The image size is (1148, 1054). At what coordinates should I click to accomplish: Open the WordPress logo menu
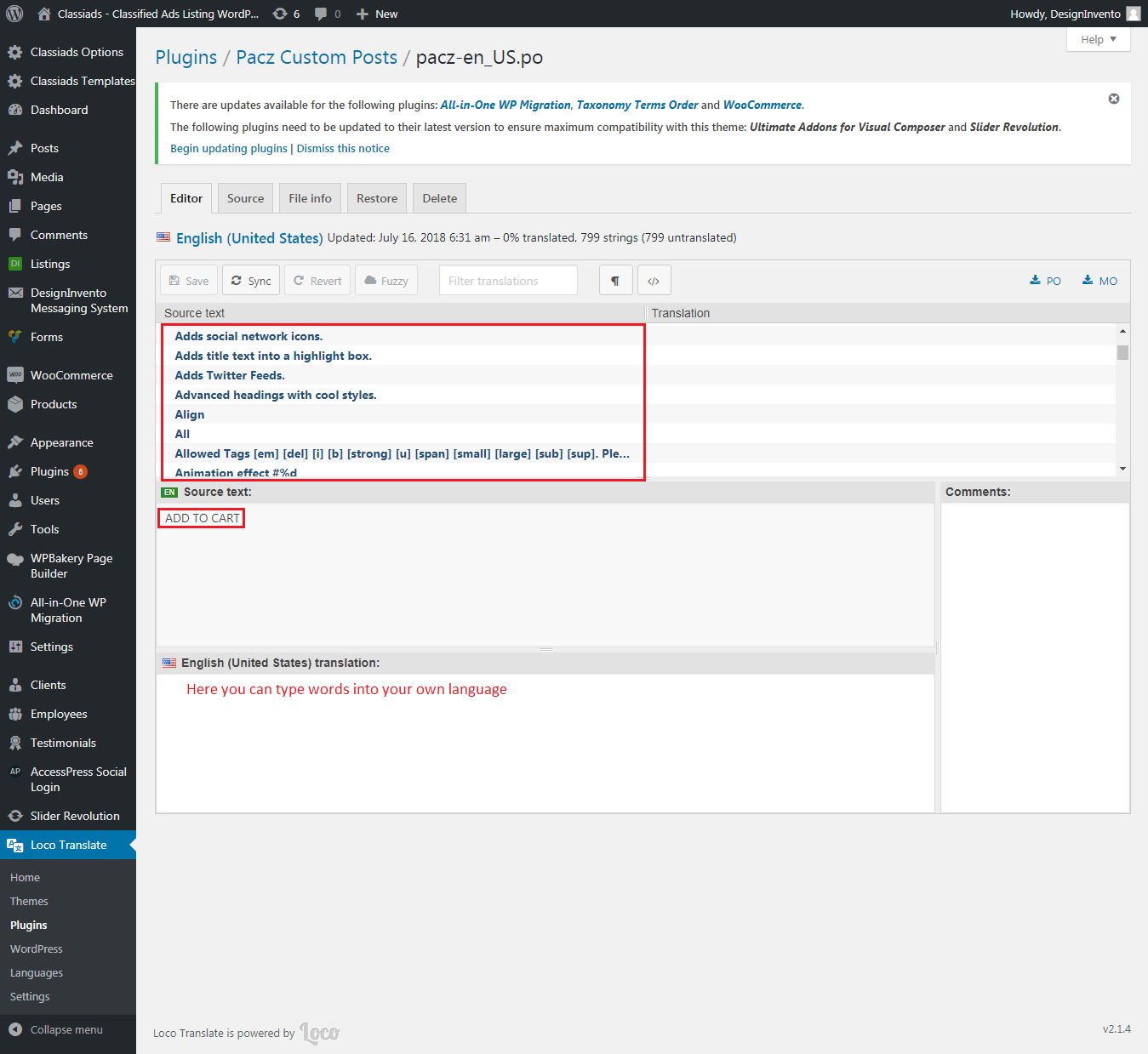point(14,14)
